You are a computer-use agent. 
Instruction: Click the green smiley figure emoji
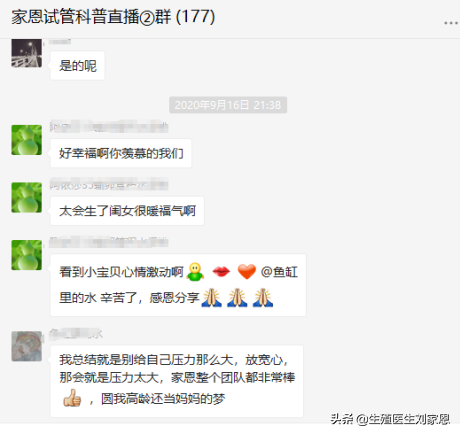click(195, 272)
